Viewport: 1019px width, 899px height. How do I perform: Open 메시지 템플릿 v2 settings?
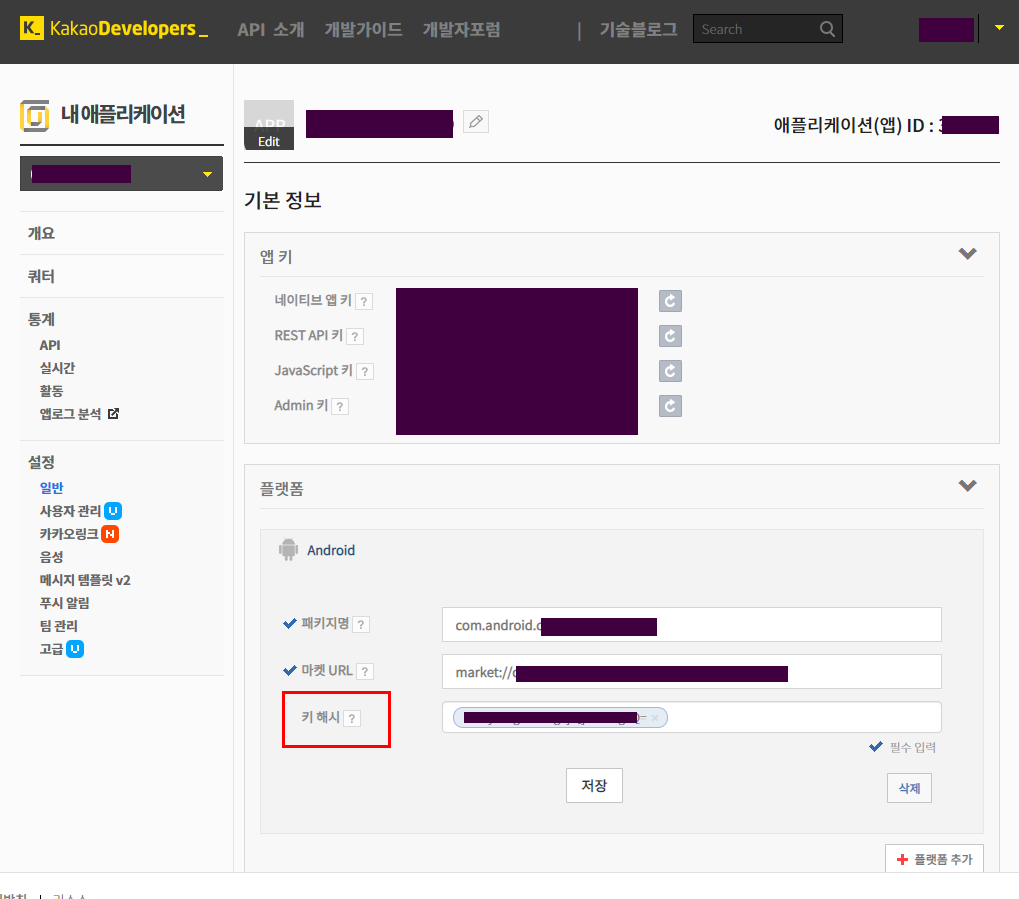tap(85, 580)
